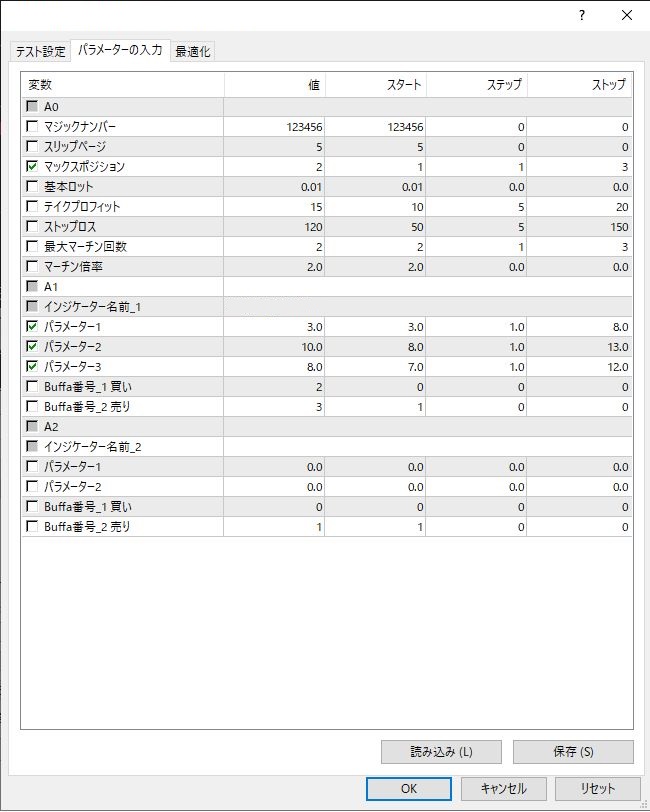Click the help question mark icon
The width and height of the screenshot is (650, 812).
pos(582,15)
